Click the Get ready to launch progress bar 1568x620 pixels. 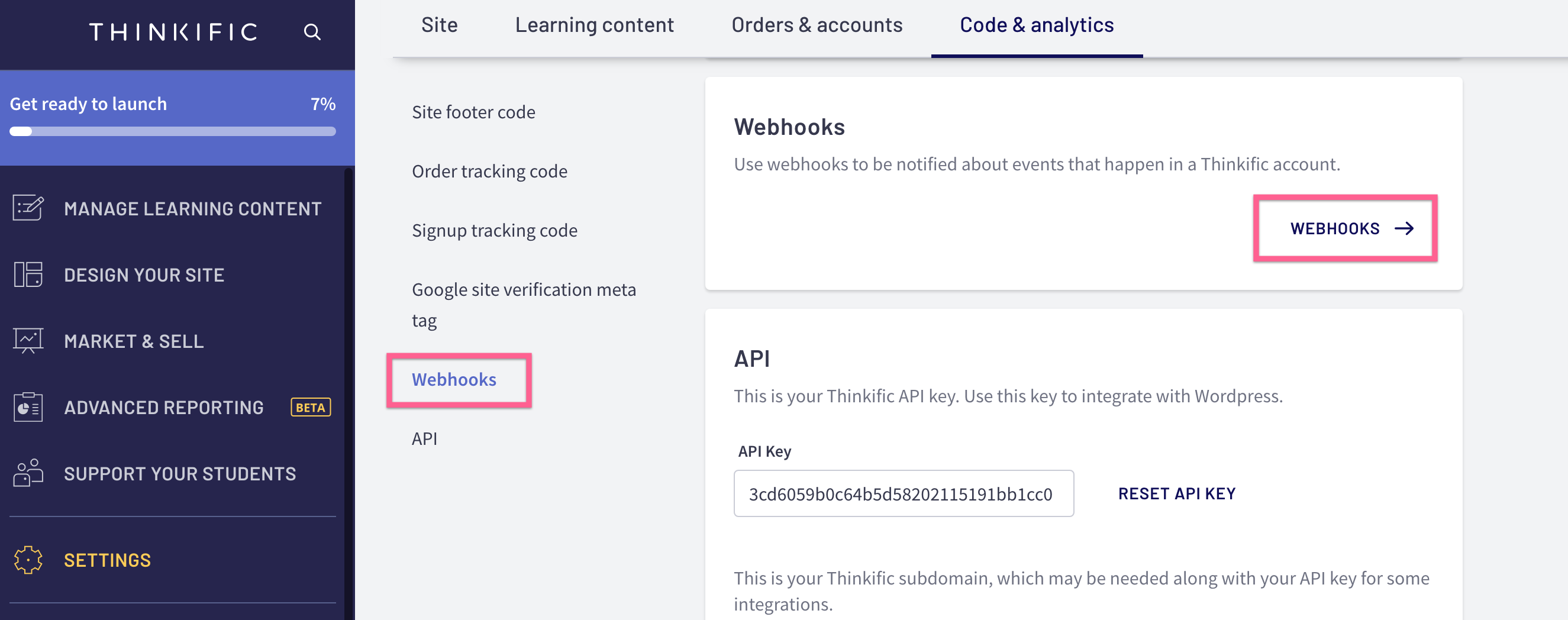point(173,131)
